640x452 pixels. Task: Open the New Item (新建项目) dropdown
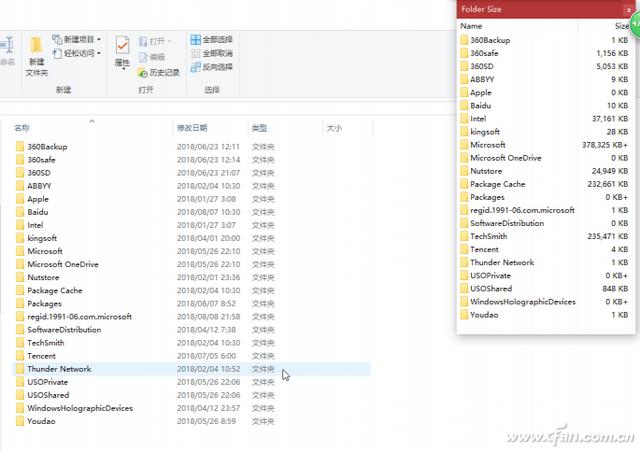(77, 39)
